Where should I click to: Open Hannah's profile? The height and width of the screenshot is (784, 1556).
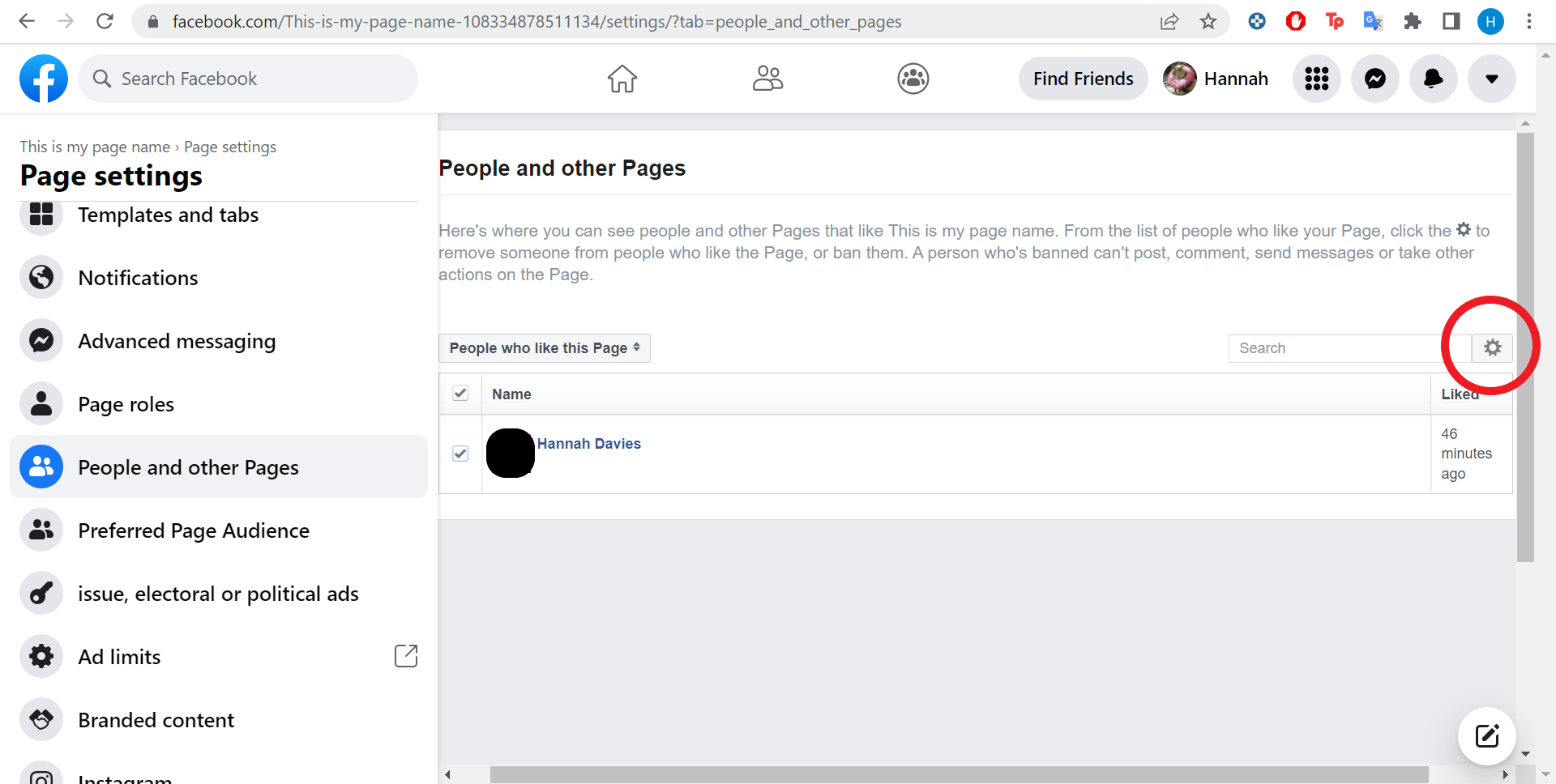pos(1216,79)
